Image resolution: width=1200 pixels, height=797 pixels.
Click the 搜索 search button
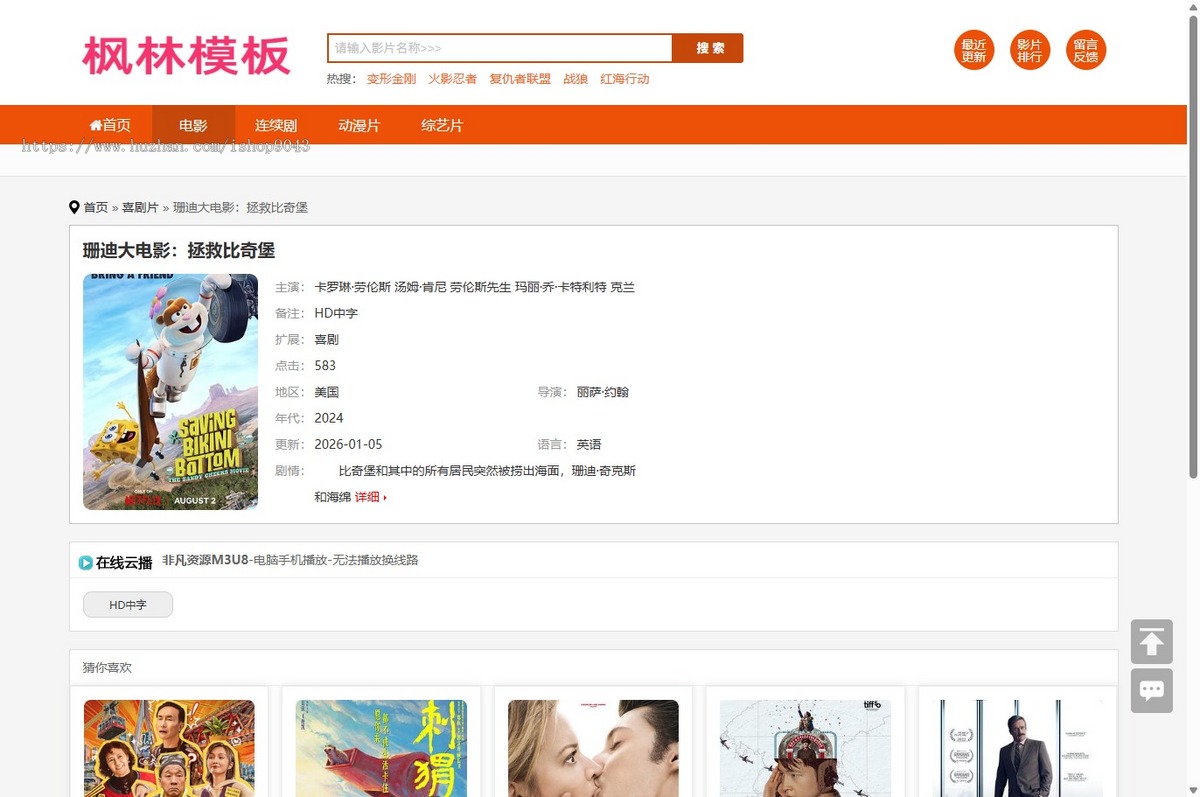pyautogui.click(x=708, y=48)
